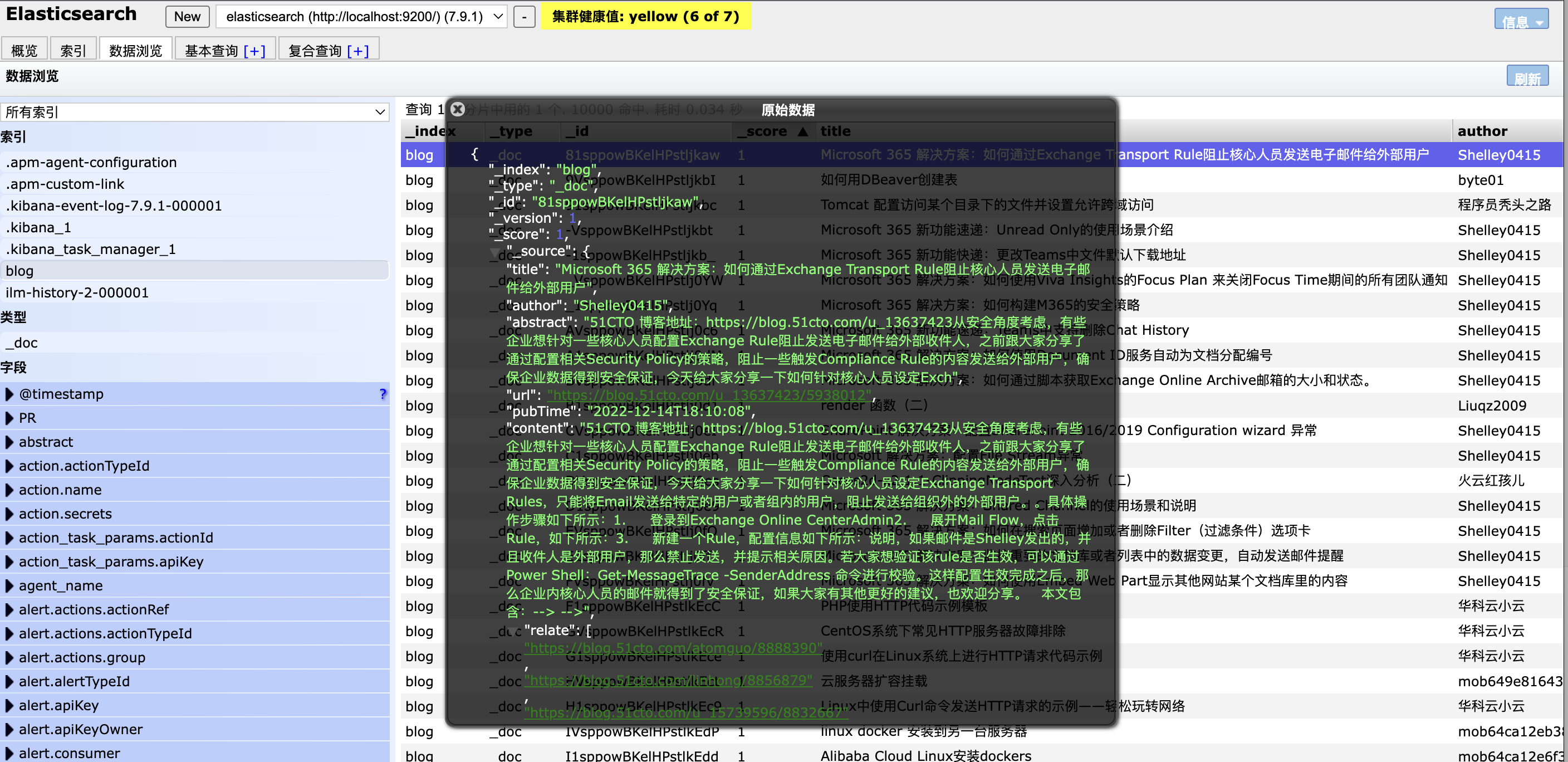Switch to the 概览 overview tab
The height and width of the screenshot is (762, 1568).
point(24,51)
